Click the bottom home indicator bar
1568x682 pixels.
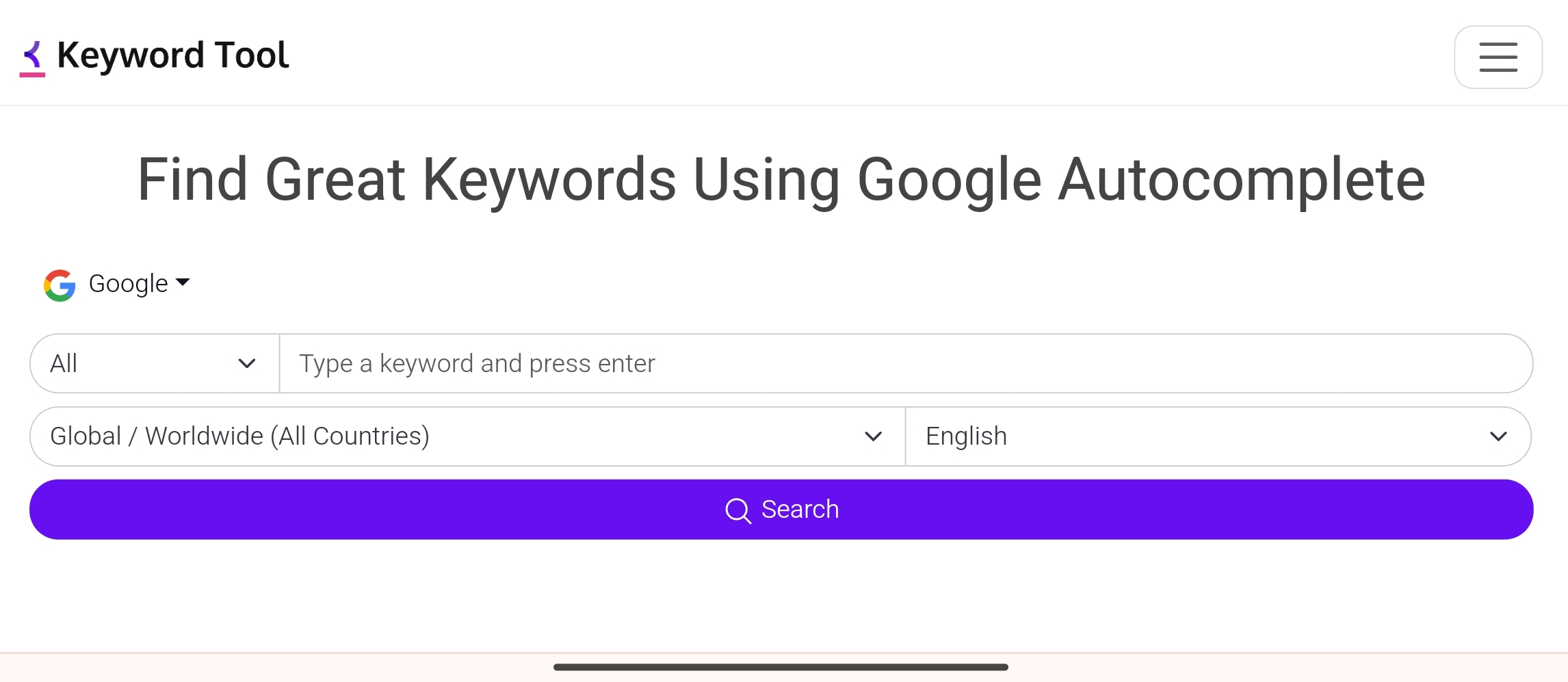pos(781,667)
